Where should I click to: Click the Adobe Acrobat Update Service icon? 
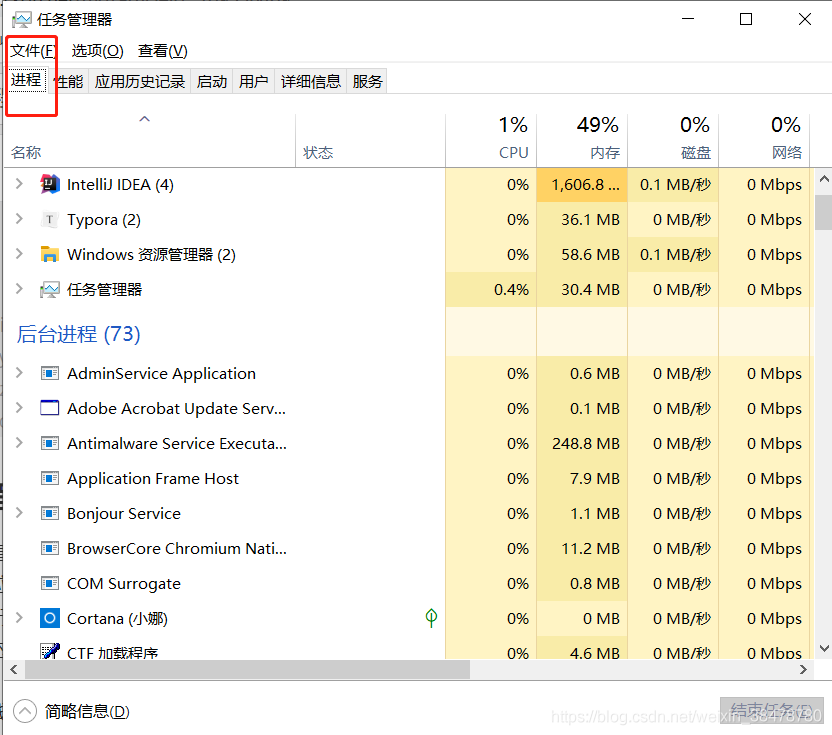click(49, 408)
